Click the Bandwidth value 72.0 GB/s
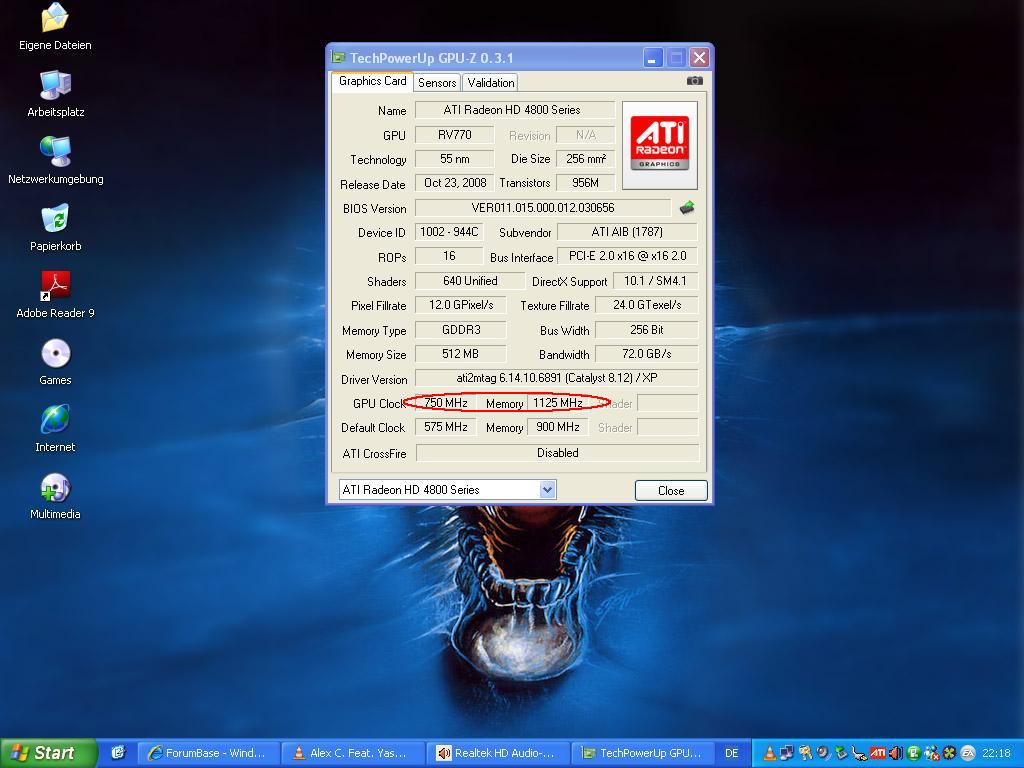1024x768 pixels. (647, 354)
